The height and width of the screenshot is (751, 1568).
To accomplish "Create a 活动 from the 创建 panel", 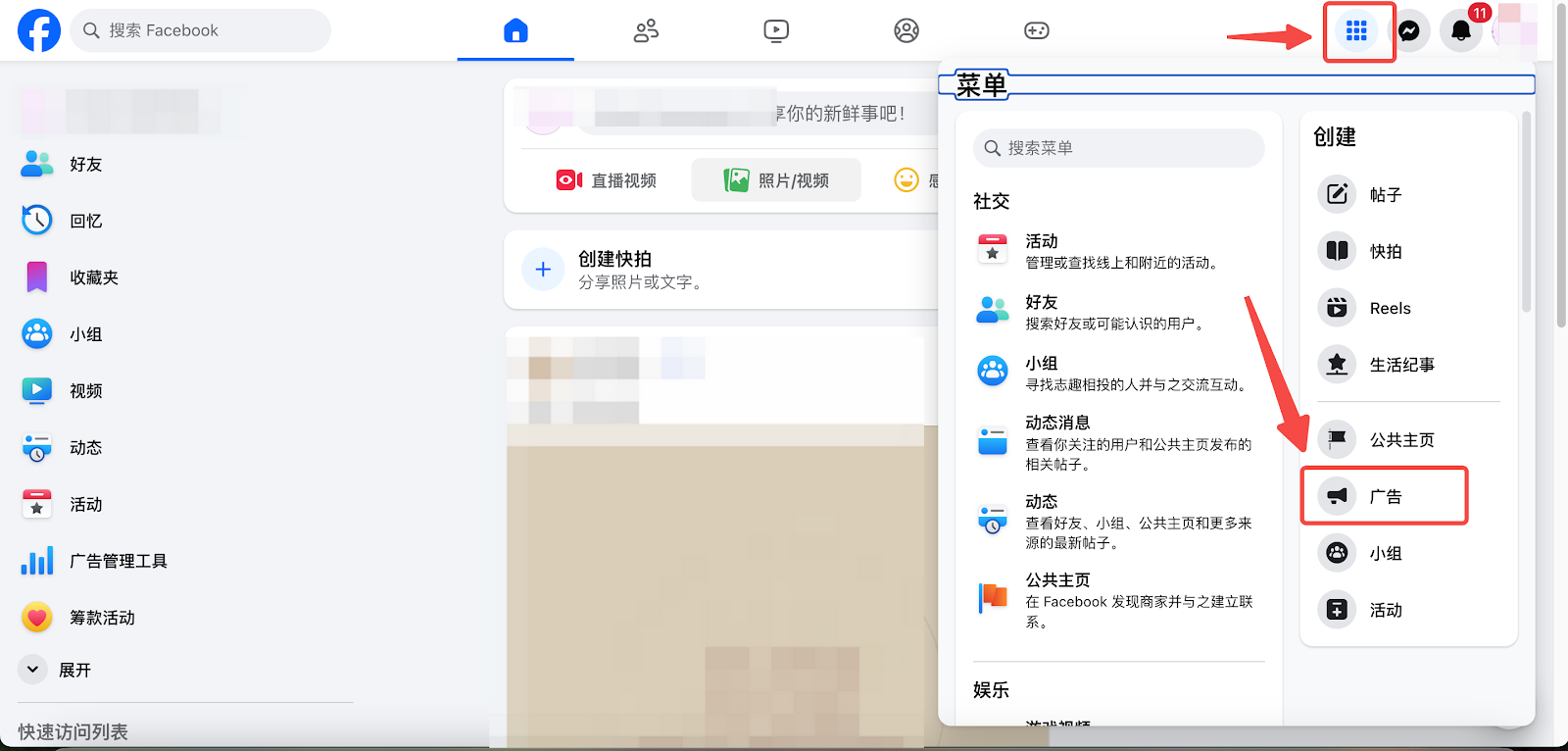I will pos(1409,610).
